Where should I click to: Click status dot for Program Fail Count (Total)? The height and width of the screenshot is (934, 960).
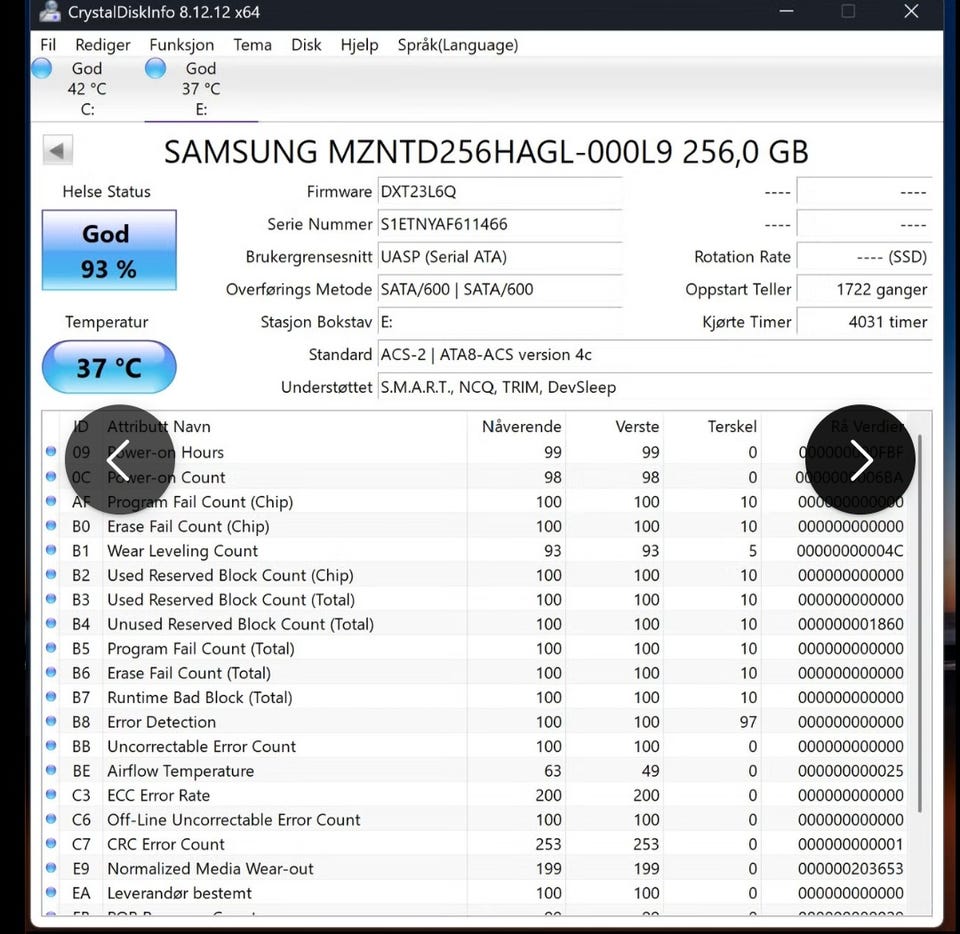point(51,648)
